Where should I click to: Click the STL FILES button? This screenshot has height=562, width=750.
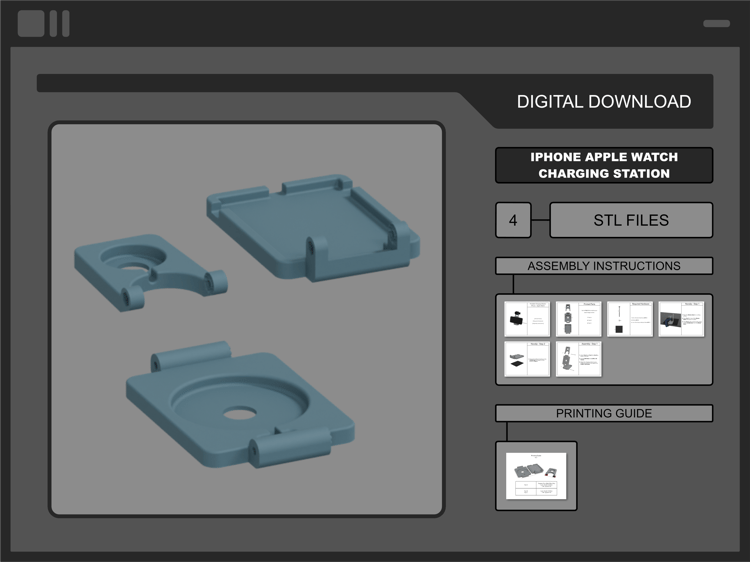point(631,220)
